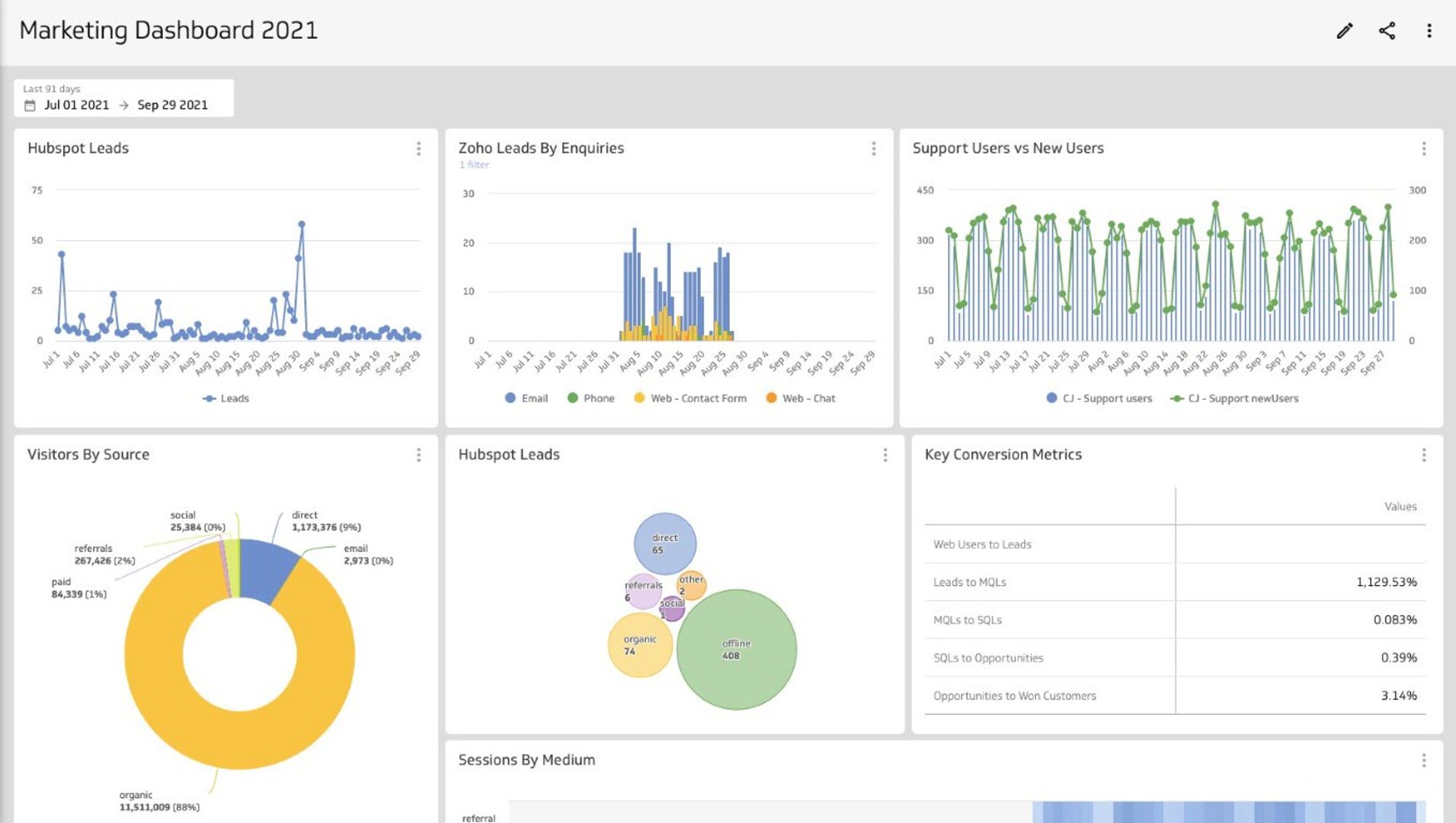
Task: Open the Support Users vs New Users kebab menu
Action: point(1425,149)
